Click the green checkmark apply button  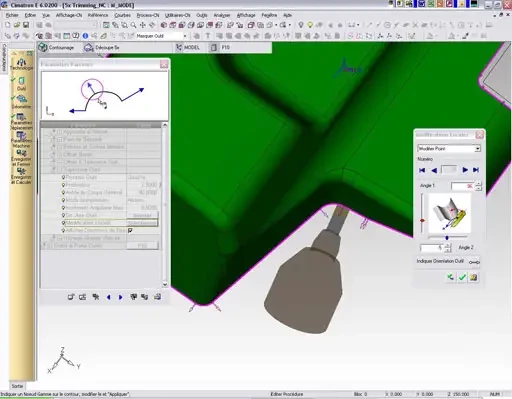click(x=462, y=277)
